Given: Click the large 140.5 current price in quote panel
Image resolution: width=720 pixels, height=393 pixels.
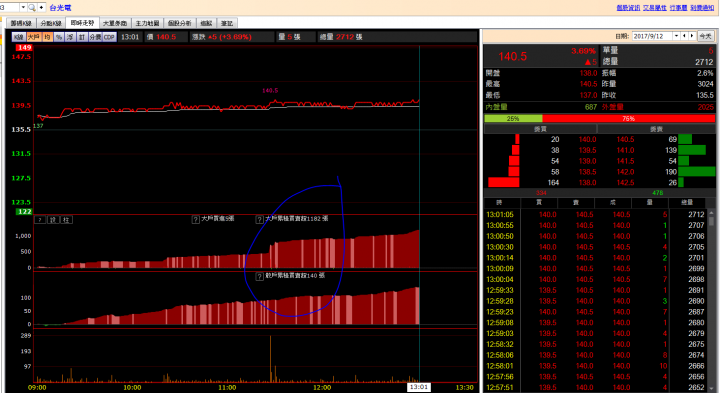Looking at the screenshot, I should pos(512,56).
